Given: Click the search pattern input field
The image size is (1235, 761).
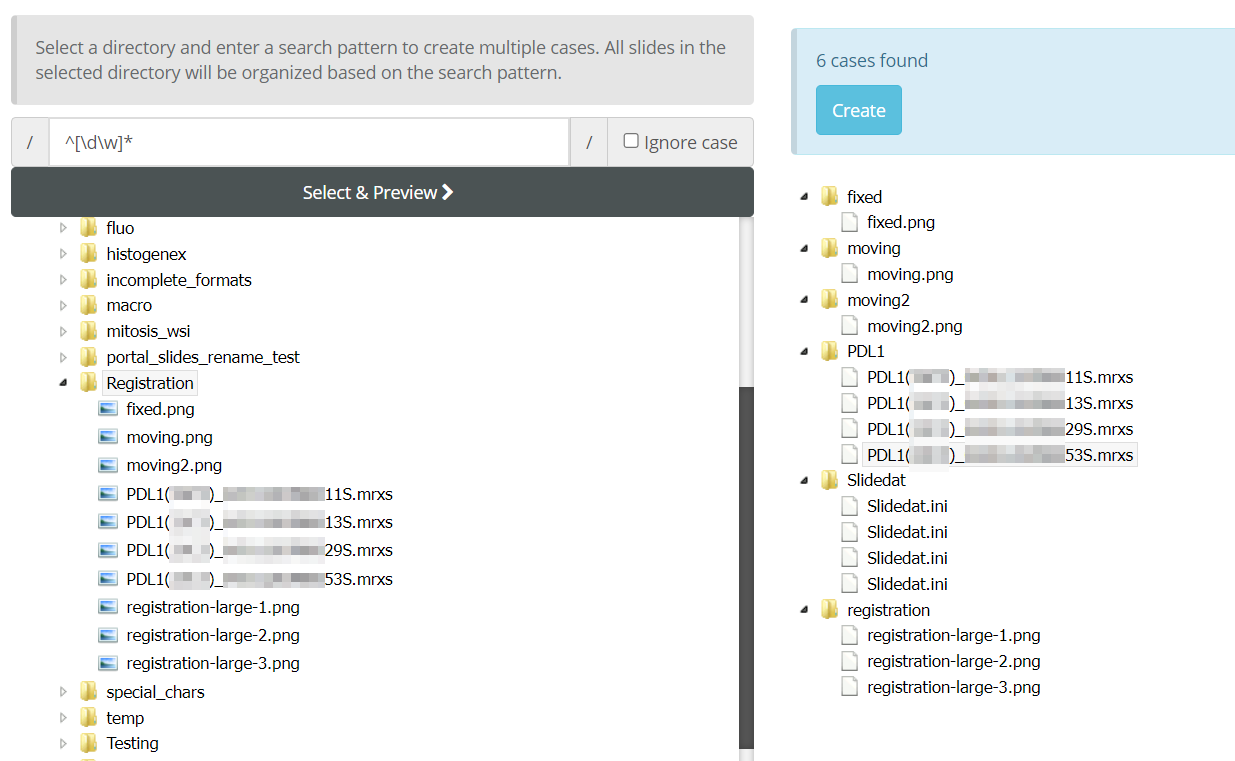Looking at the screenshot, I should tap(308, 143).
